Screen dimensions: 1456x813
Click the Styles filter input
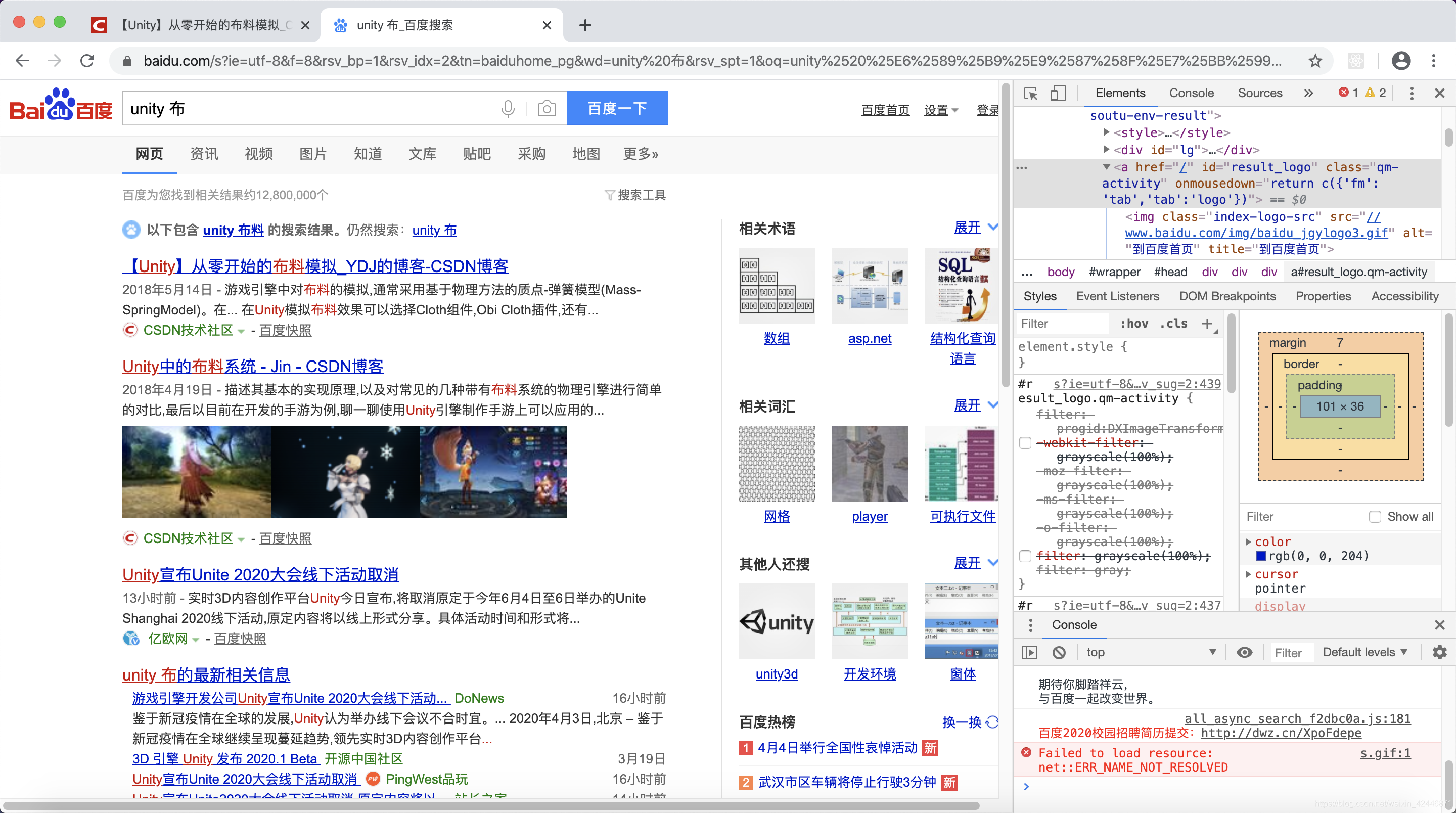[1064, 324]
